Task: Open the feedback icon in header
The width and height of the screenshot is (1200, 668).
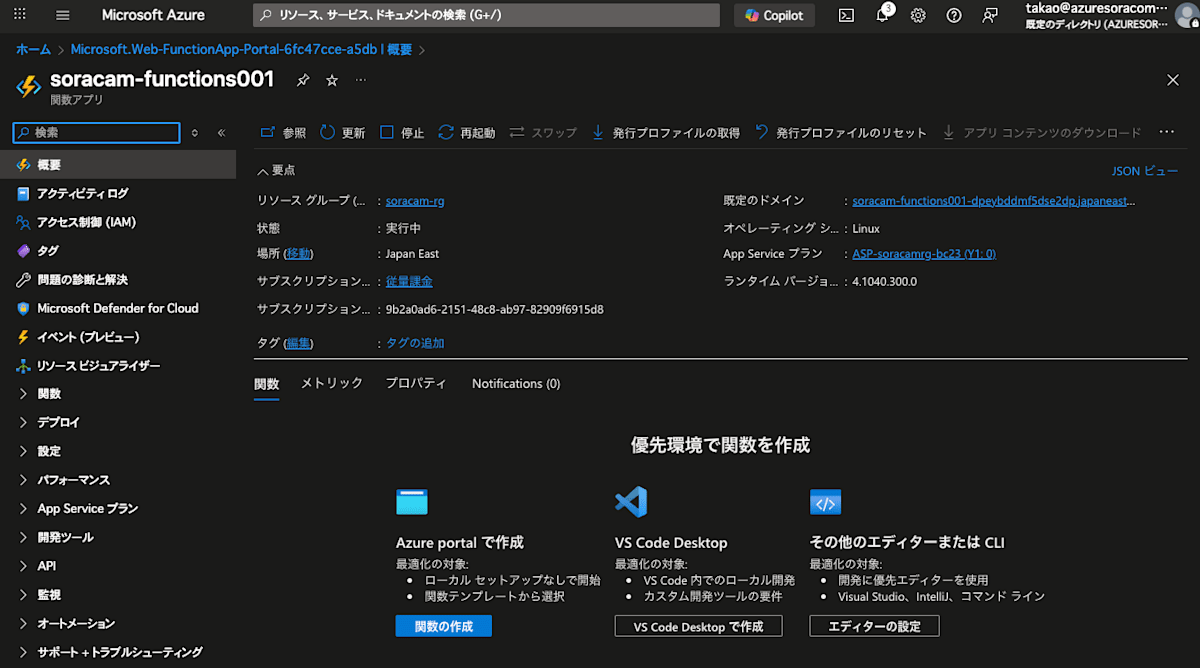Action: click(990, 15)
